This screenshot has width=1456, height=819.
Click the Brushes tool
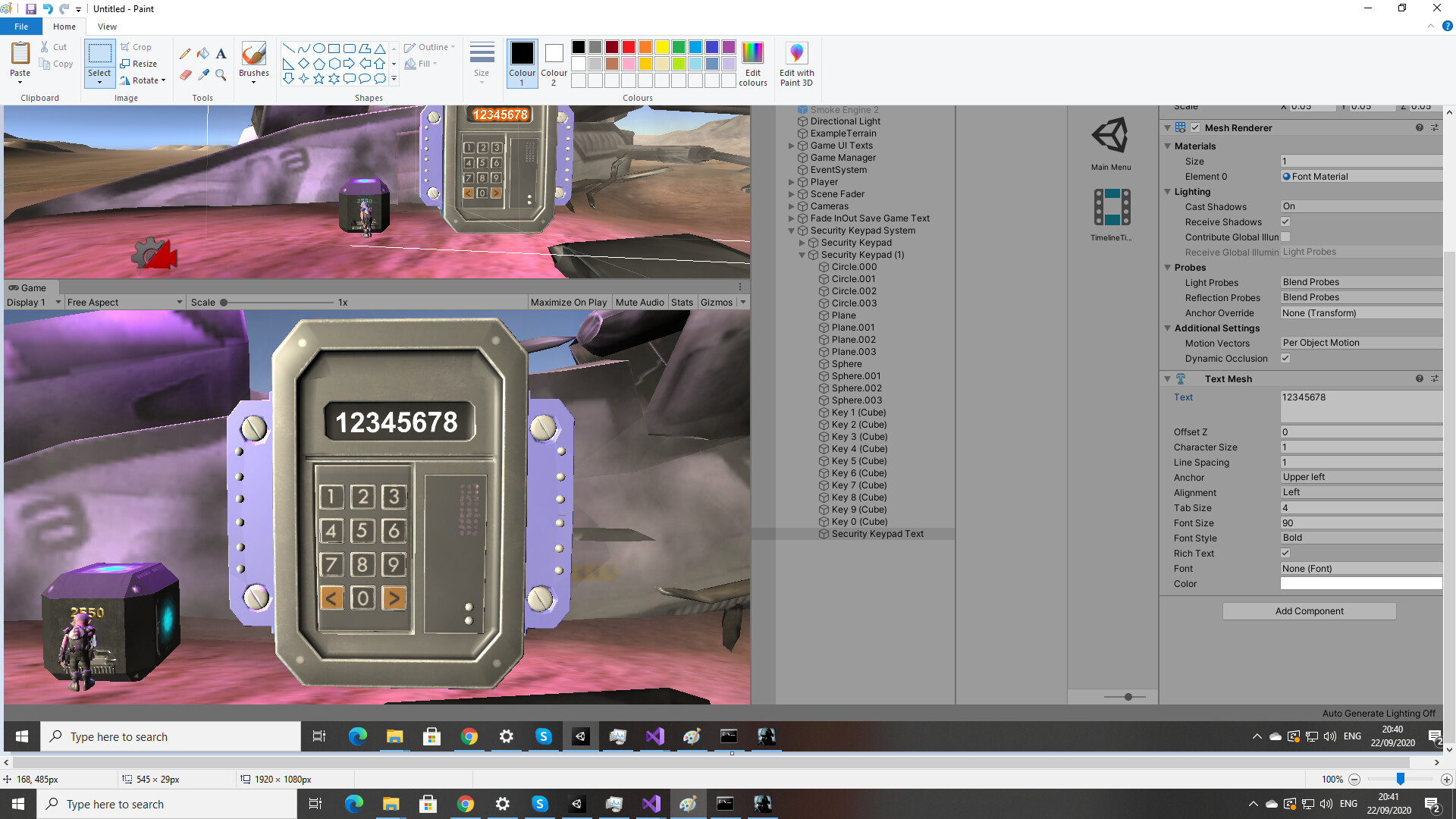point(253,56)
